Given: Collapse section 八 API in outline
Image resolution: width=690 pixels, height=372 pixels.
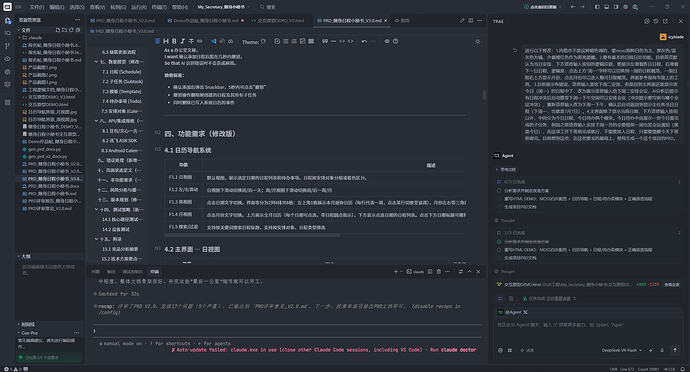Looking at the screenshot, I should (x=96, y=121).
